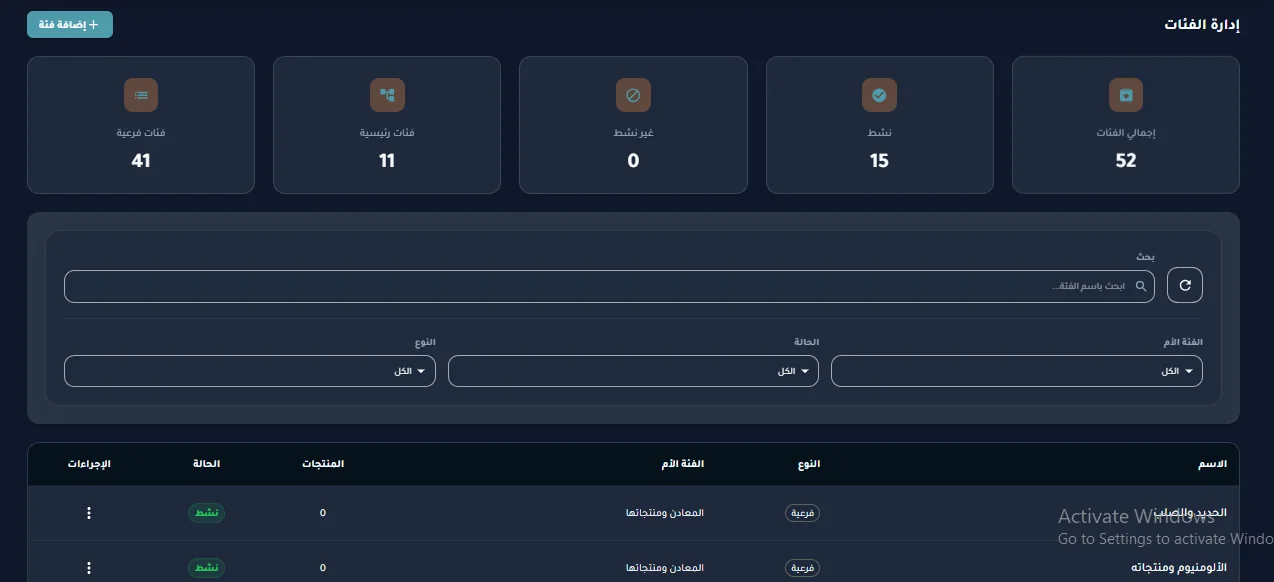Open three-dot menu for الألومنيوم ومنتجاته row

coord(89,568)
